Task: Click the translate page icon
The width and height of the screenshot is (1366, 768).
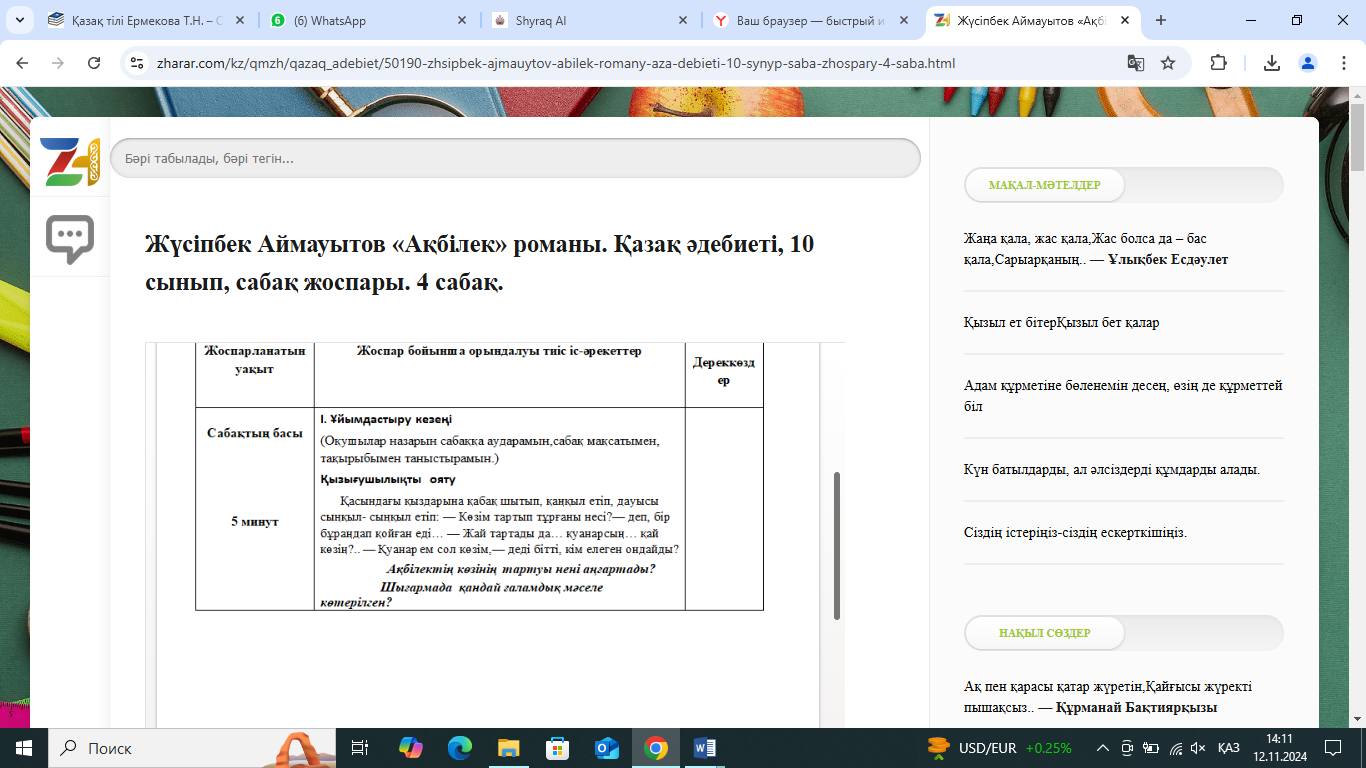Action: (x=1136, y=63)
